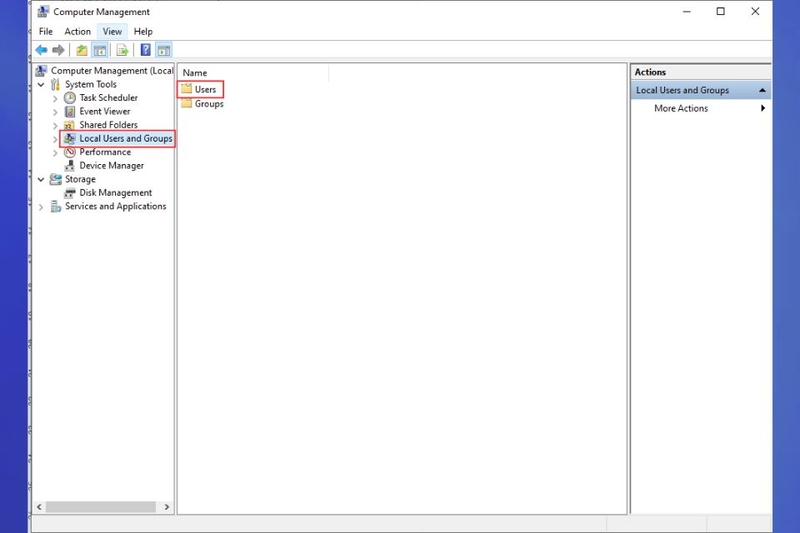Click the Local Users and Groups icon in tree
800x533 pixels.
[x=70, y=138]
